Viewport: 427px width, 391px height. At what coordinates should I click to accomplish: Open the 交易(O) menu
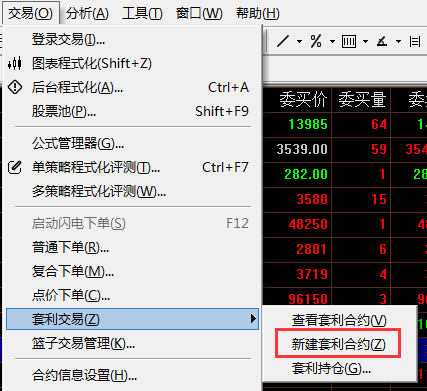[30, 13]
